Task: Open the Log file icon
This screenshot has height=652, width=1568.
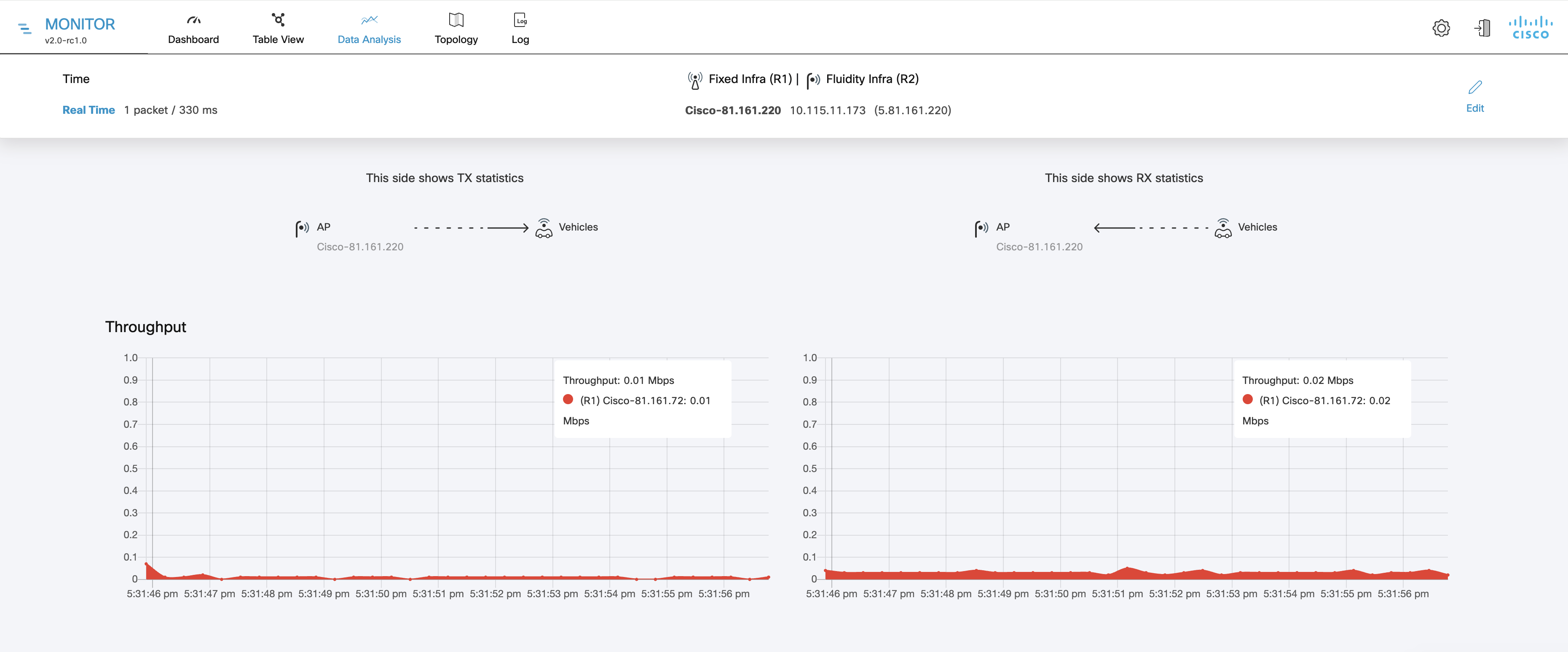Action: [520, 20]
